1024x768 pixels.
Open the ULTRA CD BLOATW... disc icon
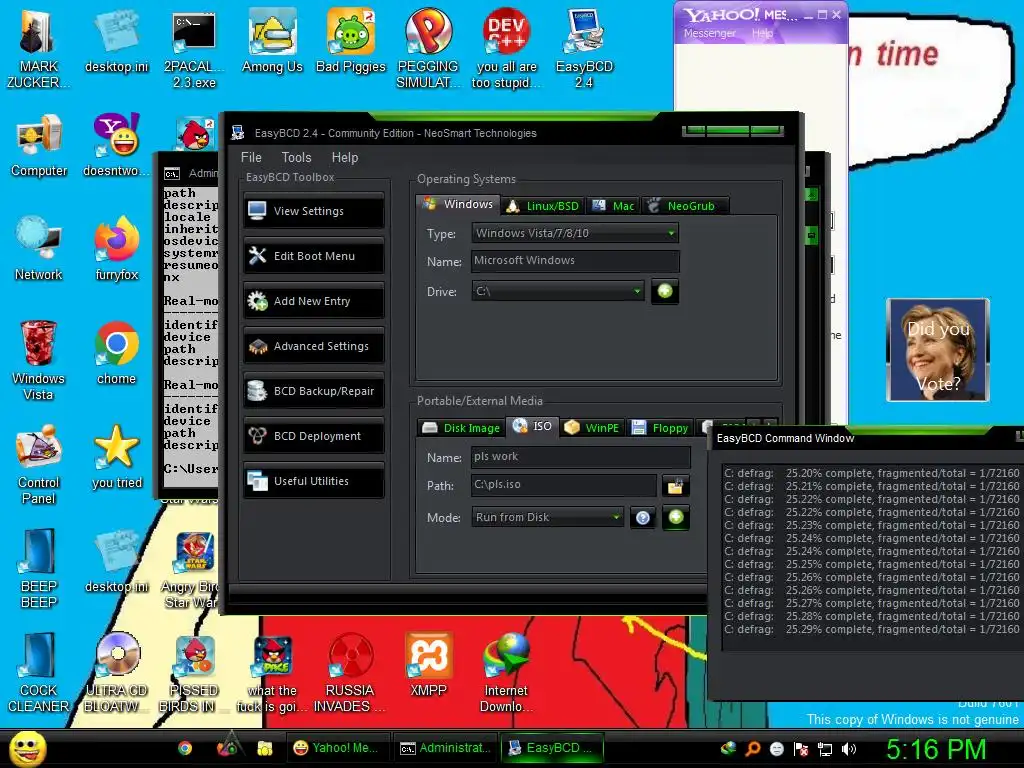pyautogui.click(x=116, y=673)
